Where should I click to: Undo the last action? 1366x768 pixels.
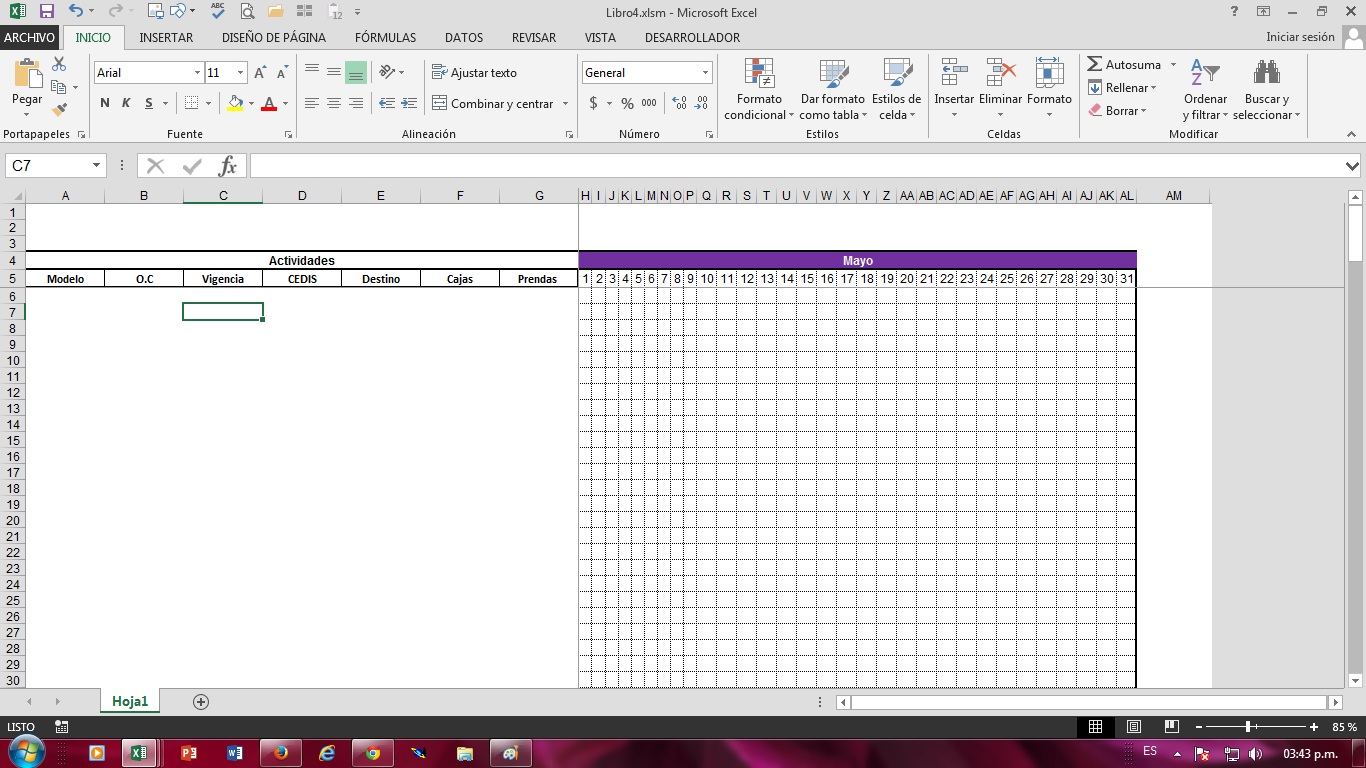point(76,12)
